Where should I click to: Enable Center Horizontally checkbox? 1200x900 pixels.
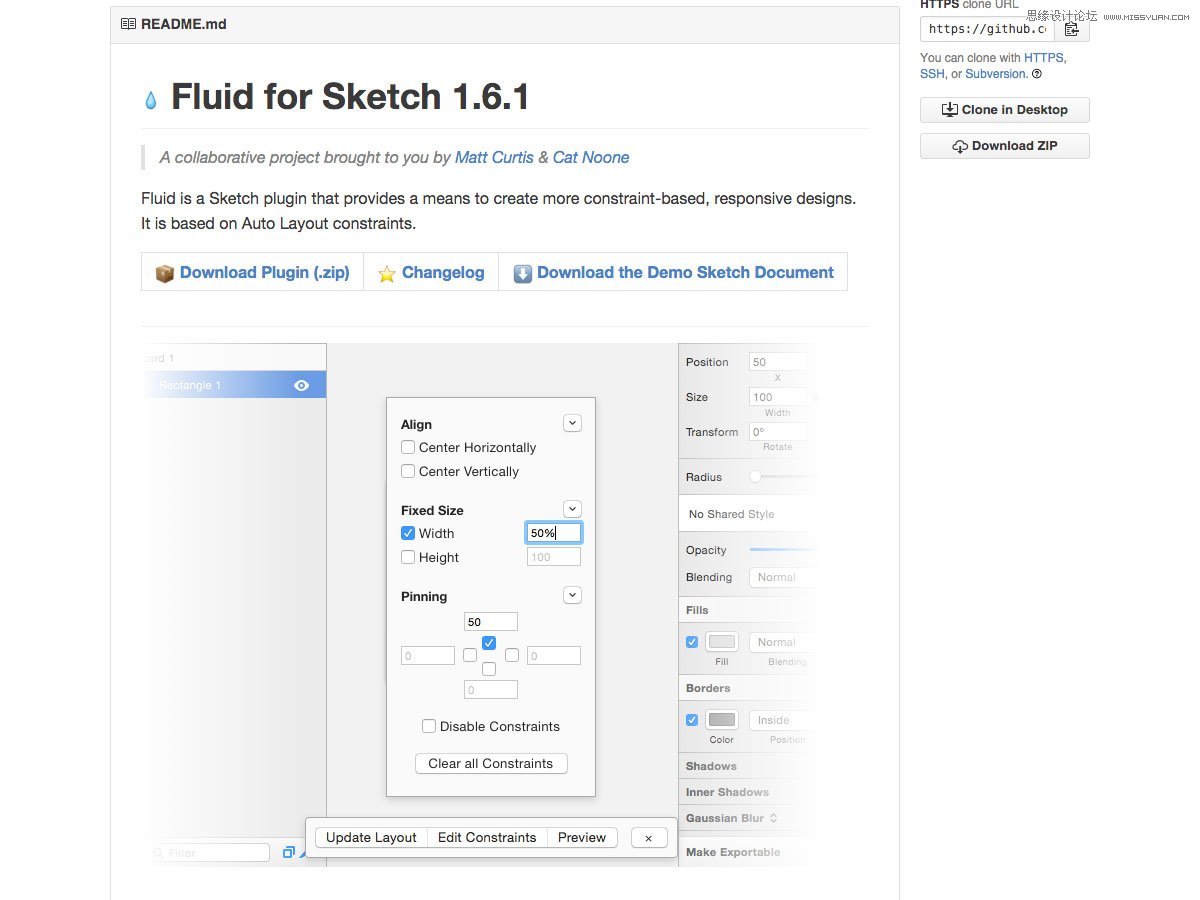pyautogui.click(x=408, y=447)
